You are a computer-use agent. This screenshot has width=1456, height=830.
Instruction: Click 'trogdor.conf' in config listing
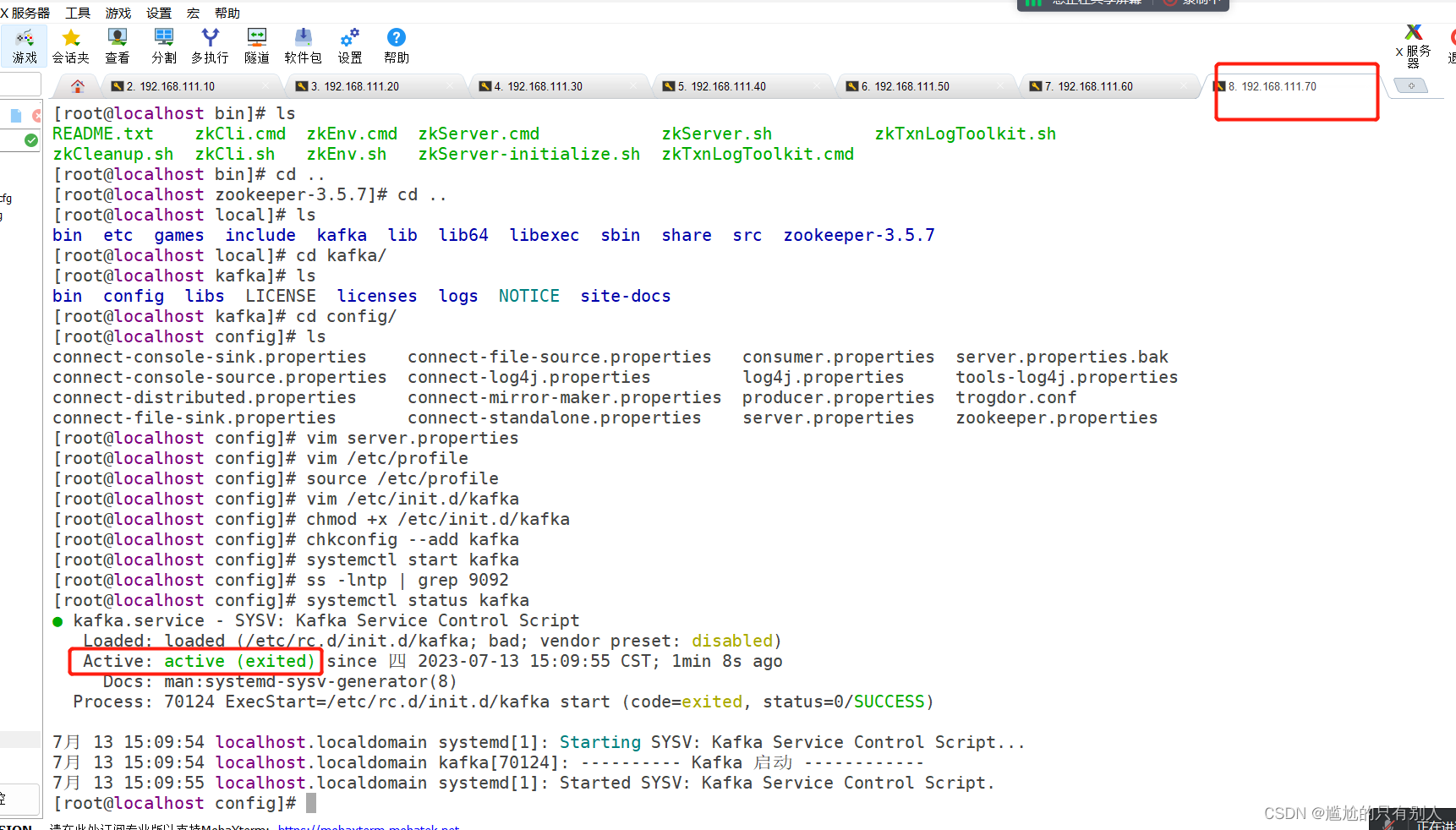pyautogui.click(x=1016, y=397)
